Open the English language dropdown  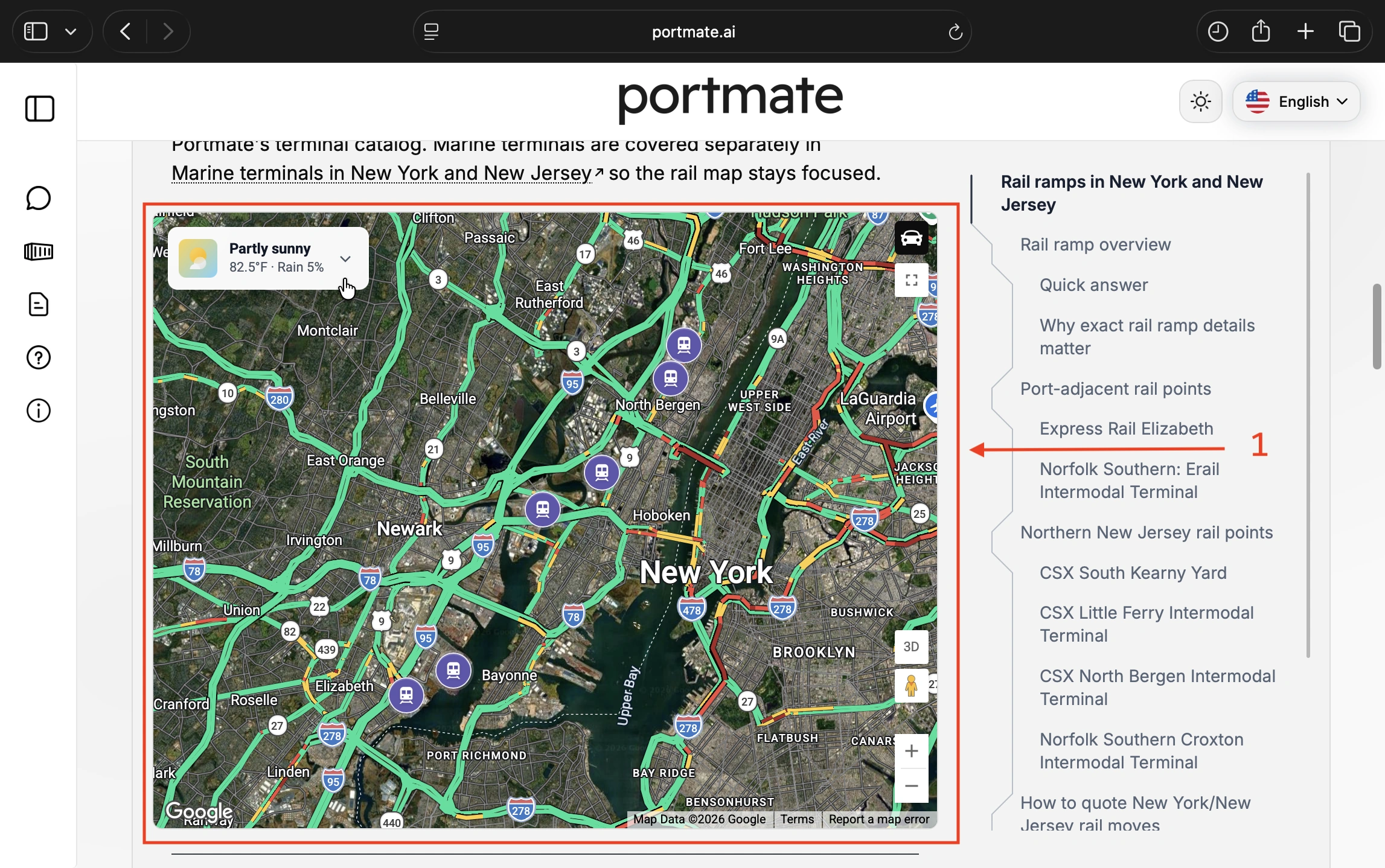tap(1296, 101)
